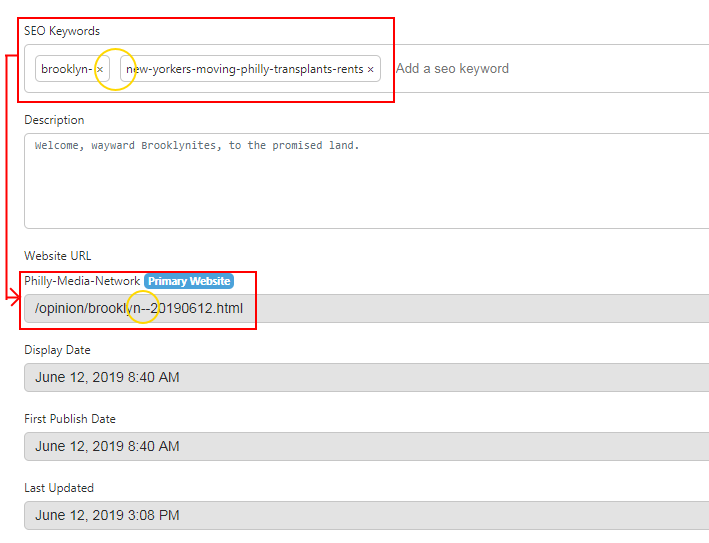Click the 'Philly-Media-Network' label
This screenshot has height=543, width=709.
82,281
